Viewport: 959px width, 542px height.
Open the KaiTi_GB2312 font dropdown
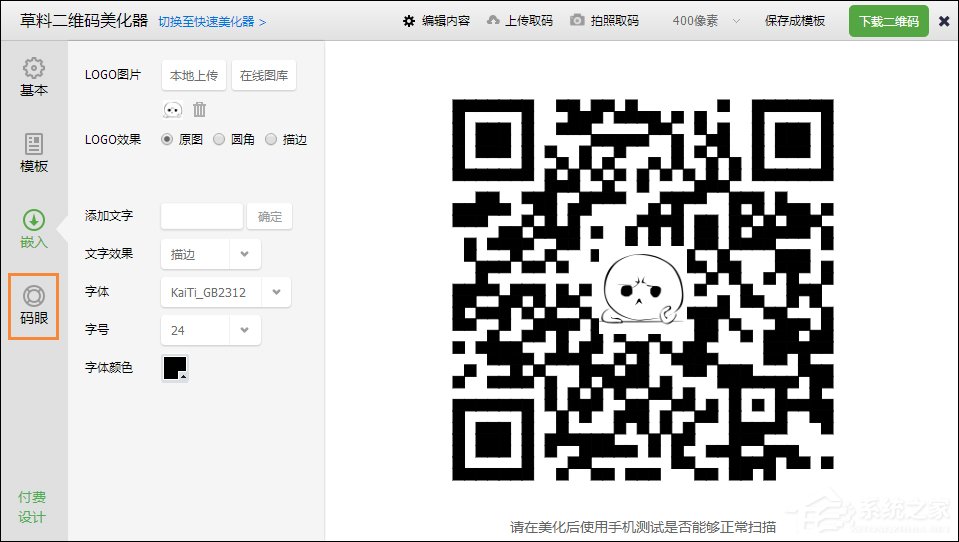click(x=226, y=292)
